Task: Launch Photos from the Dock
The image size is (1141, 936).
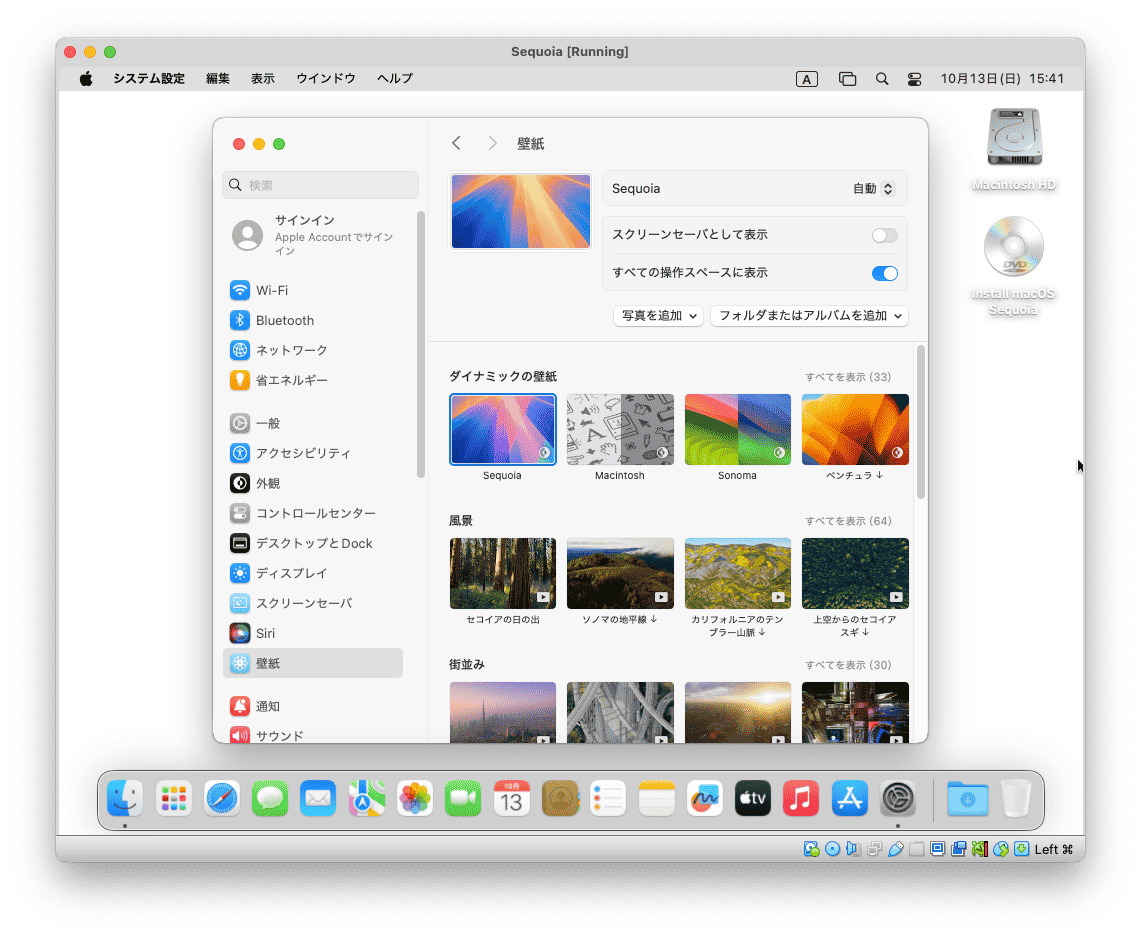Action: point(415,798)
